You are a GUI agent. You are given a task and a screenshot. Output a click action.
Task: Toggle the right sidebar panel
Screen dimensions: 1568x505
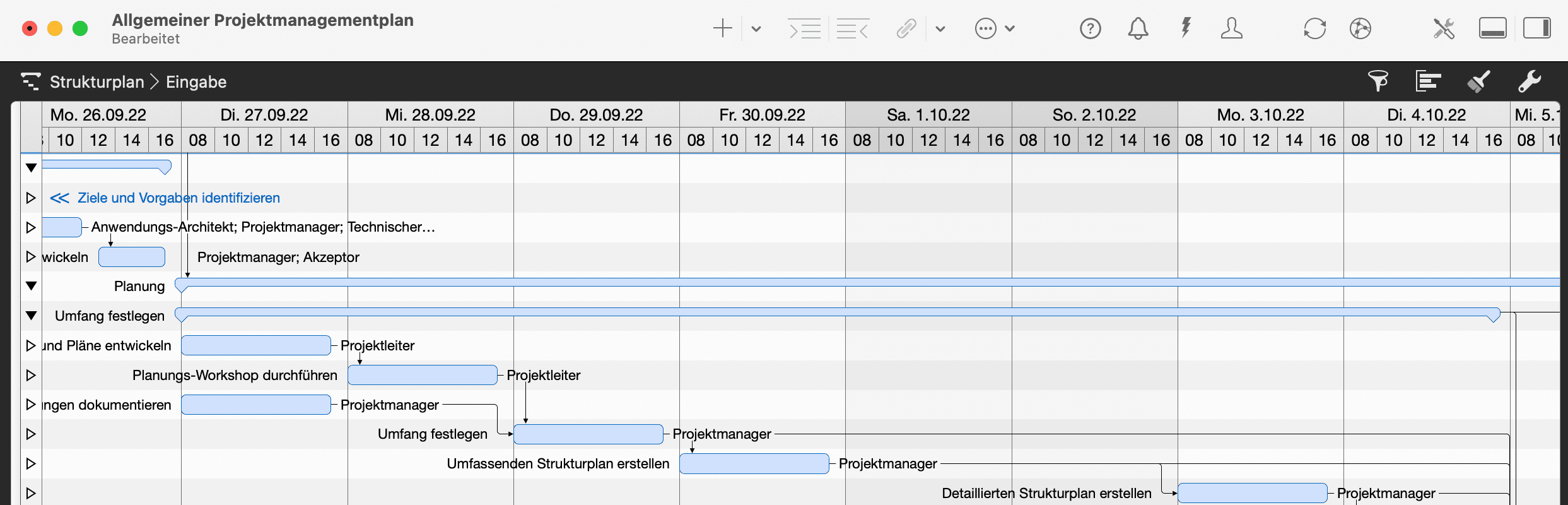pyautogui.click(x=1536, y=28)
